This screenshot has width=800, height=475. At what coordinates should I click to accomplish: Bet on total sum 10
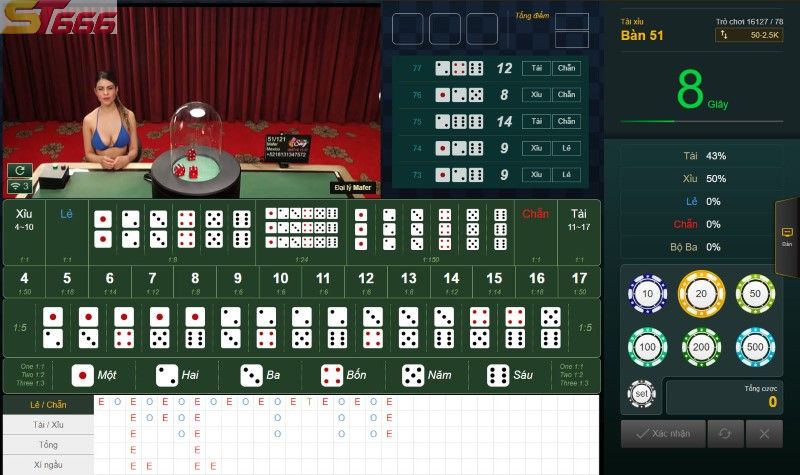[280, 283]
